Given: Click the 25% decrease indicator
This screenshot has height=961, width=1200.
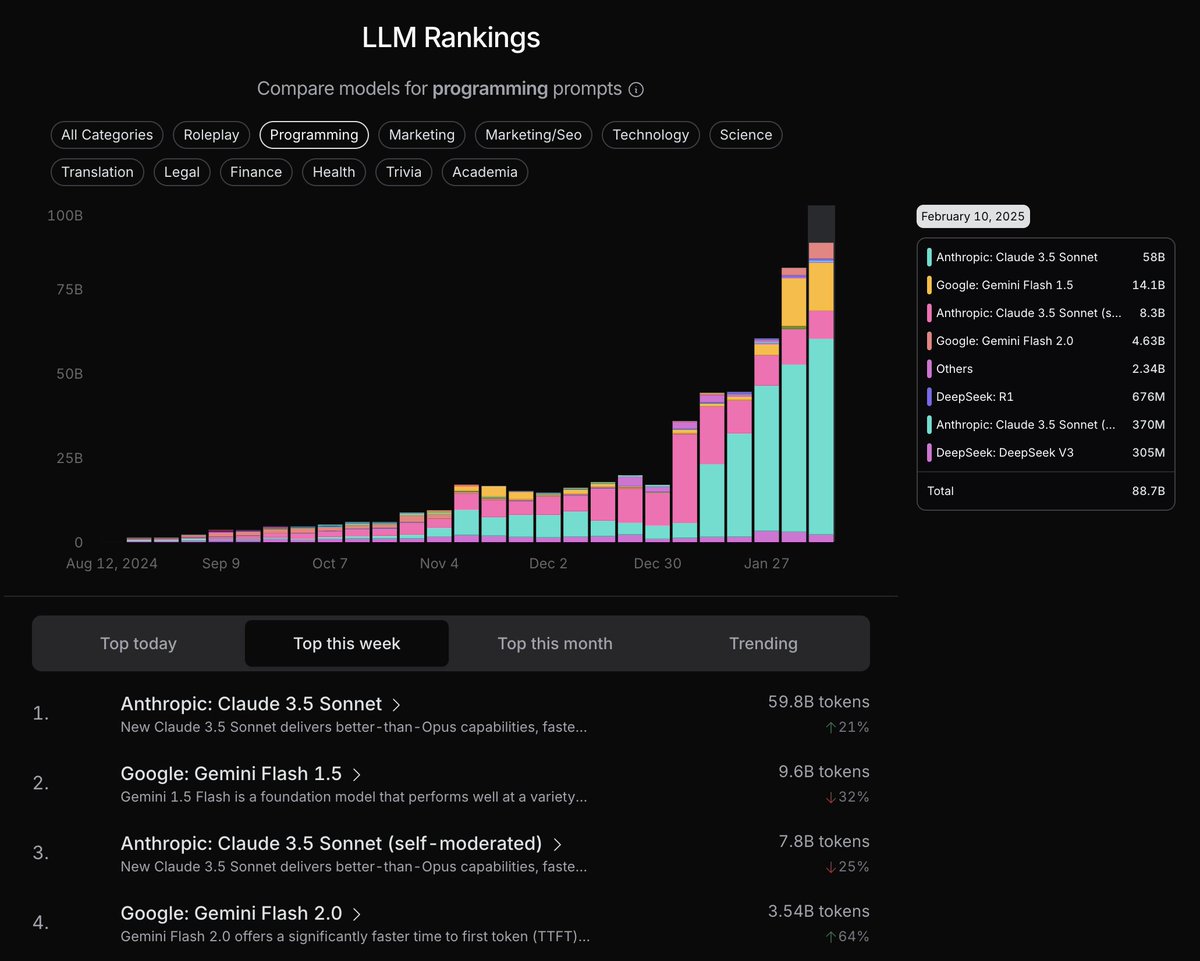Looking at the screenshot, I should [x=846, y=866].
